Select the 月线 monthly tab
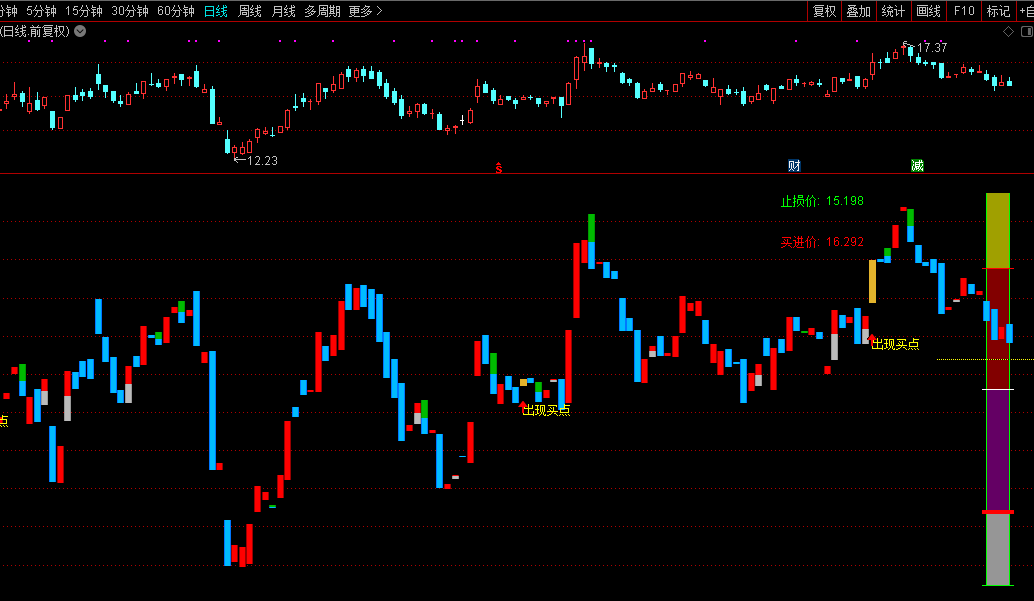Image resolution: width=1034 pixels, height=601 pixels. tap(284, 11)
